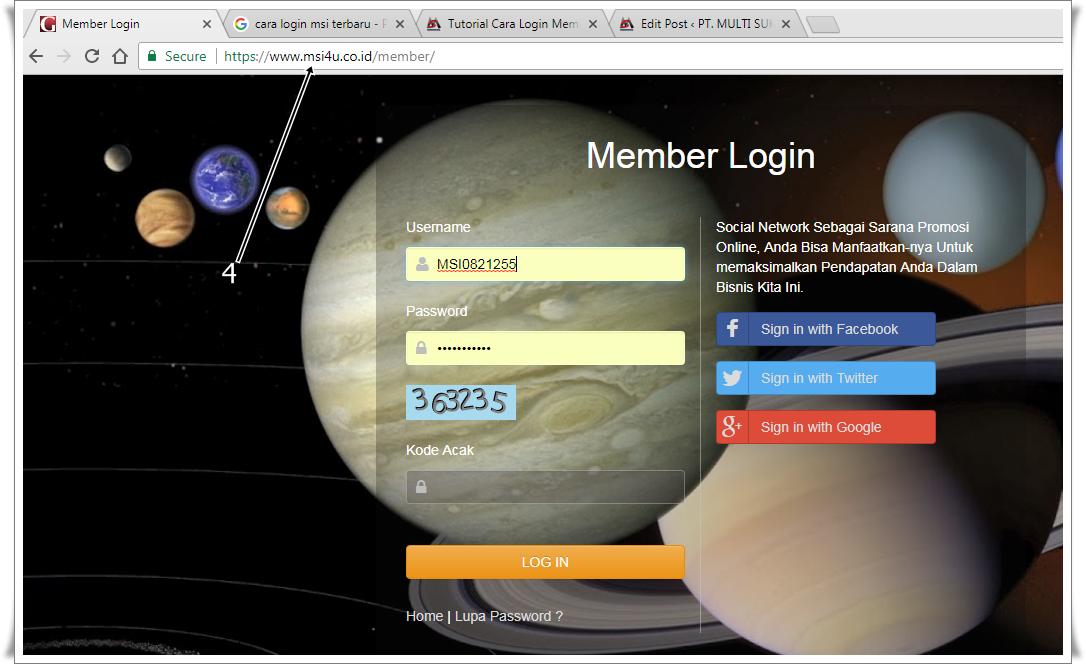Close the Edit Post tab
This screenshot has width=1086, height=664.
tap(785, 24)
